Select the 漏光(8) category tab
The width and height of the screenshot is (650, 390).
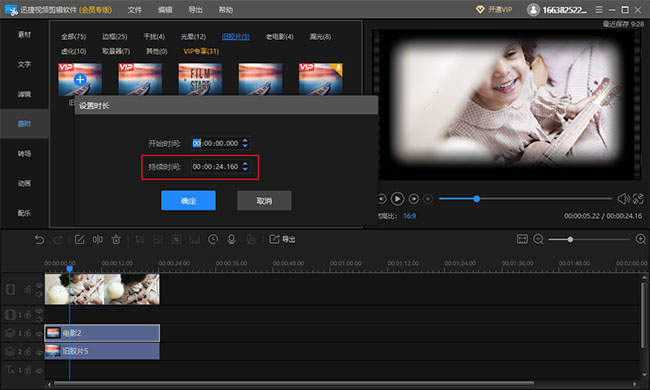[320, 37]
